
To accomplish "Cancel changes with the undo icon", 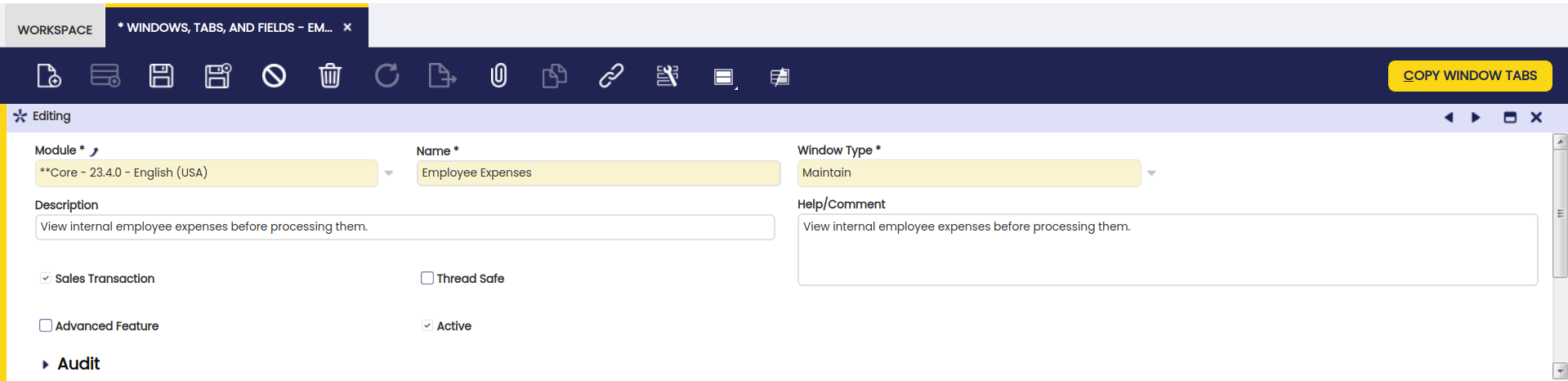I will [274, 76].
